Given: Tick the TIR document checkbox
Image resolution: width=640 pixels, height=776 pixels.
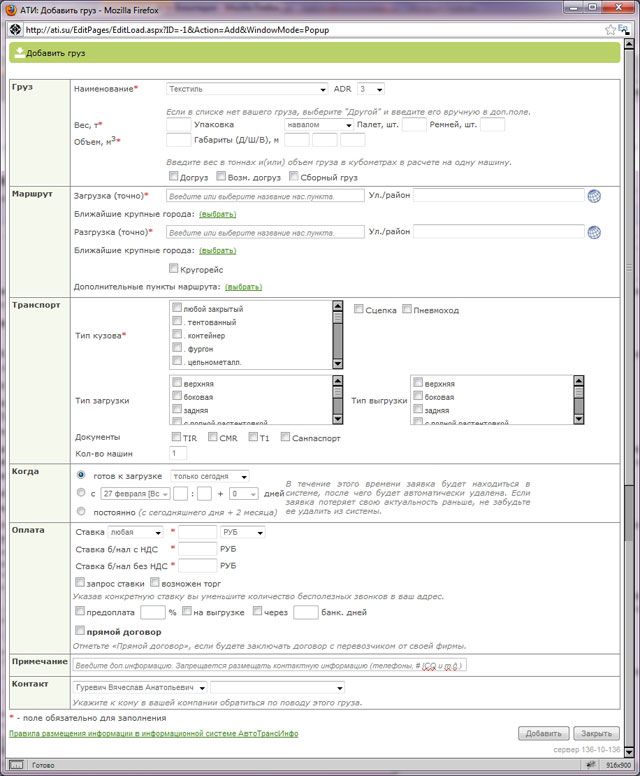Looking at the screenshot, I should (176, 436).
